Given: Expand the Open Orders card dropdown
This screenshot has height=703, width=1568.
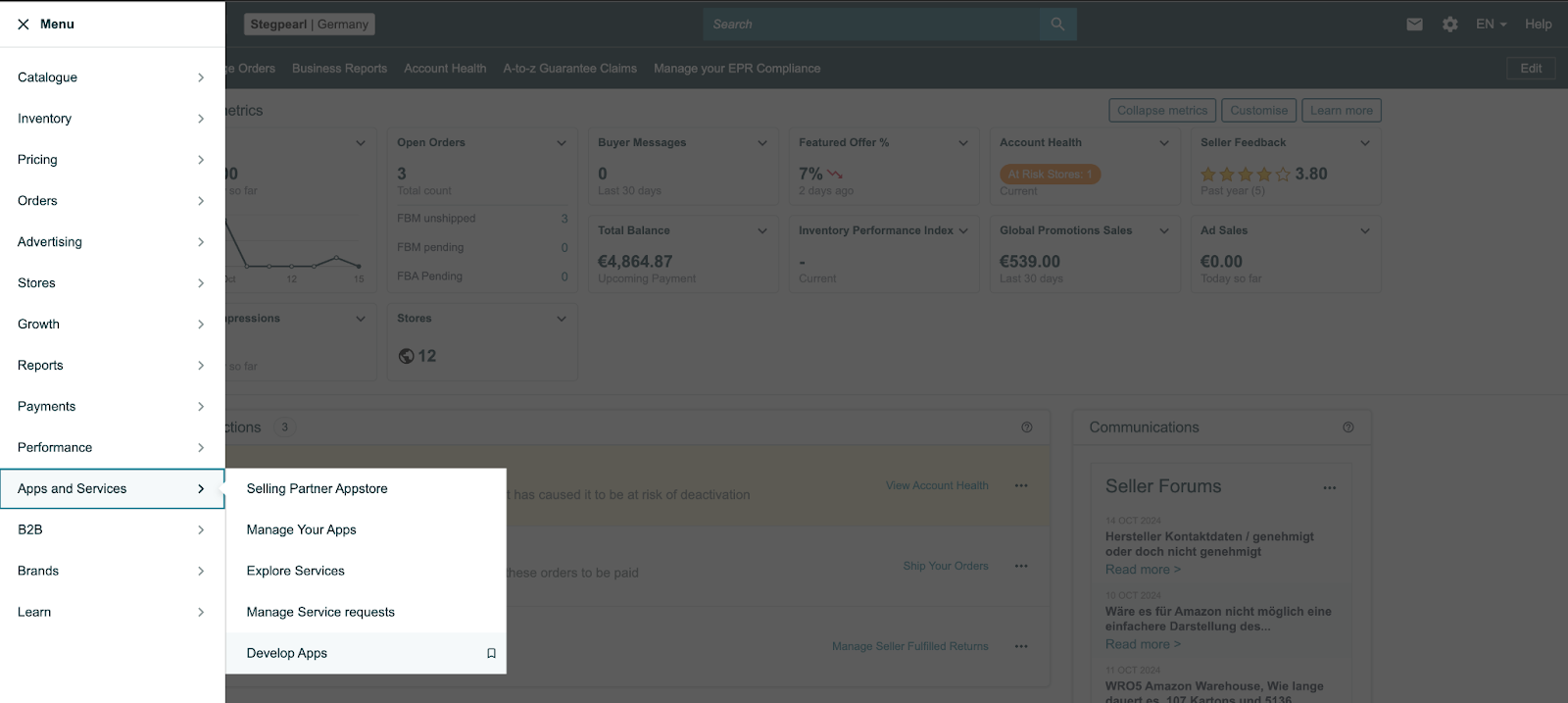Looking at the screenshot, I should pyautogui.click(x=562, y=143).
